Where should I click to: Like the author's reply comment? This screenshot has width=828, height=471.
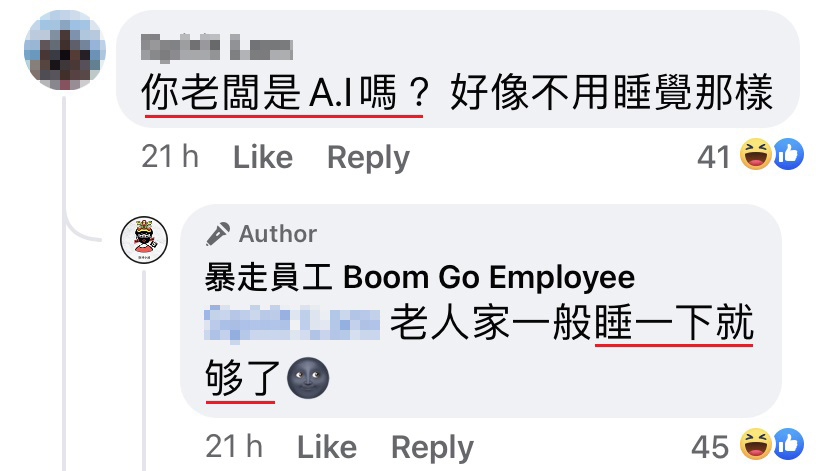point(327,447)
